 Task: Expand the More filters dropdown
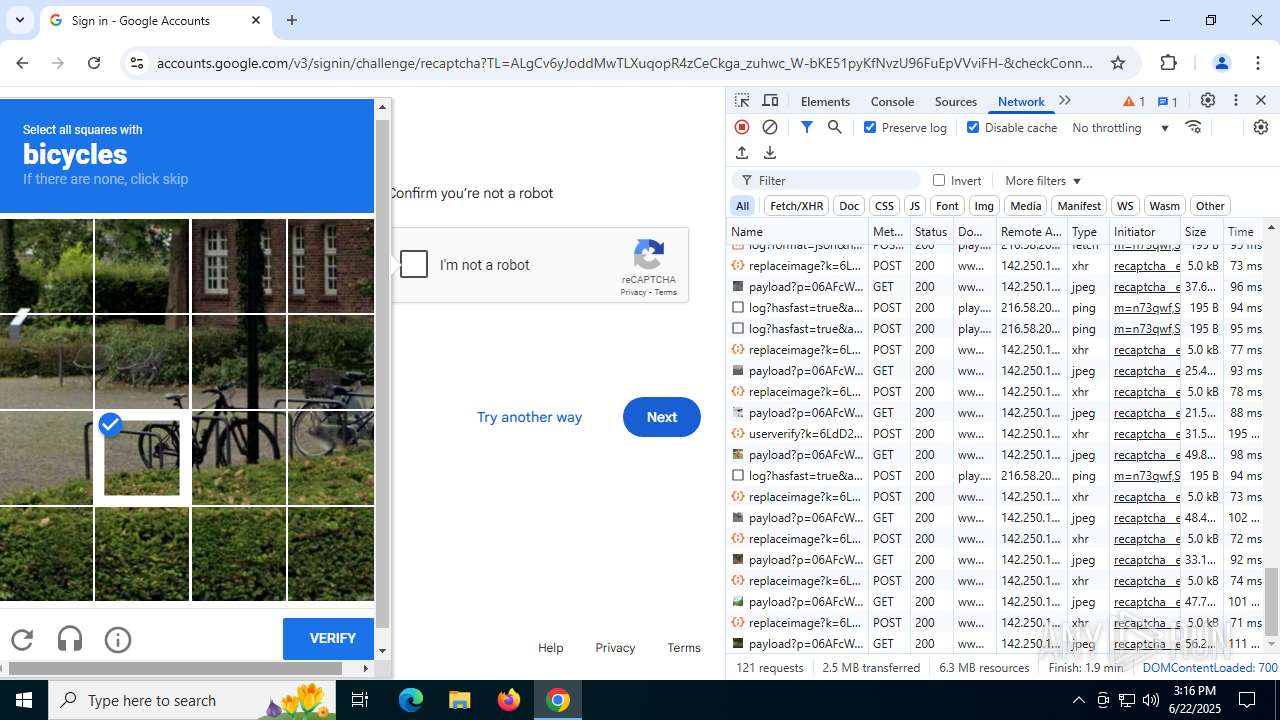tap(1043, 180)
